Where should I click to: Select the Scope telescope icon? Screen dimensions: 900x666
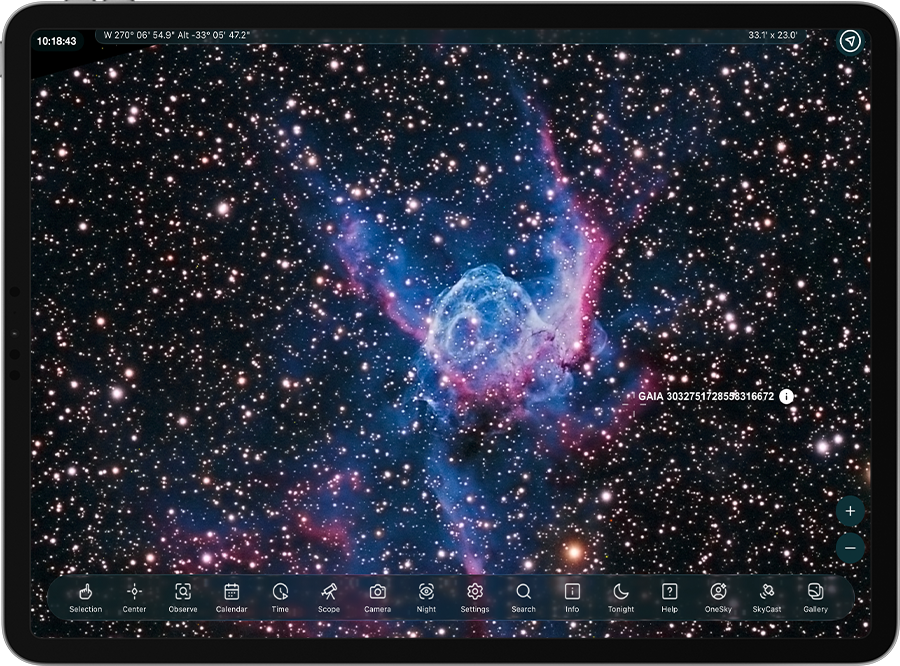(329, 596)
